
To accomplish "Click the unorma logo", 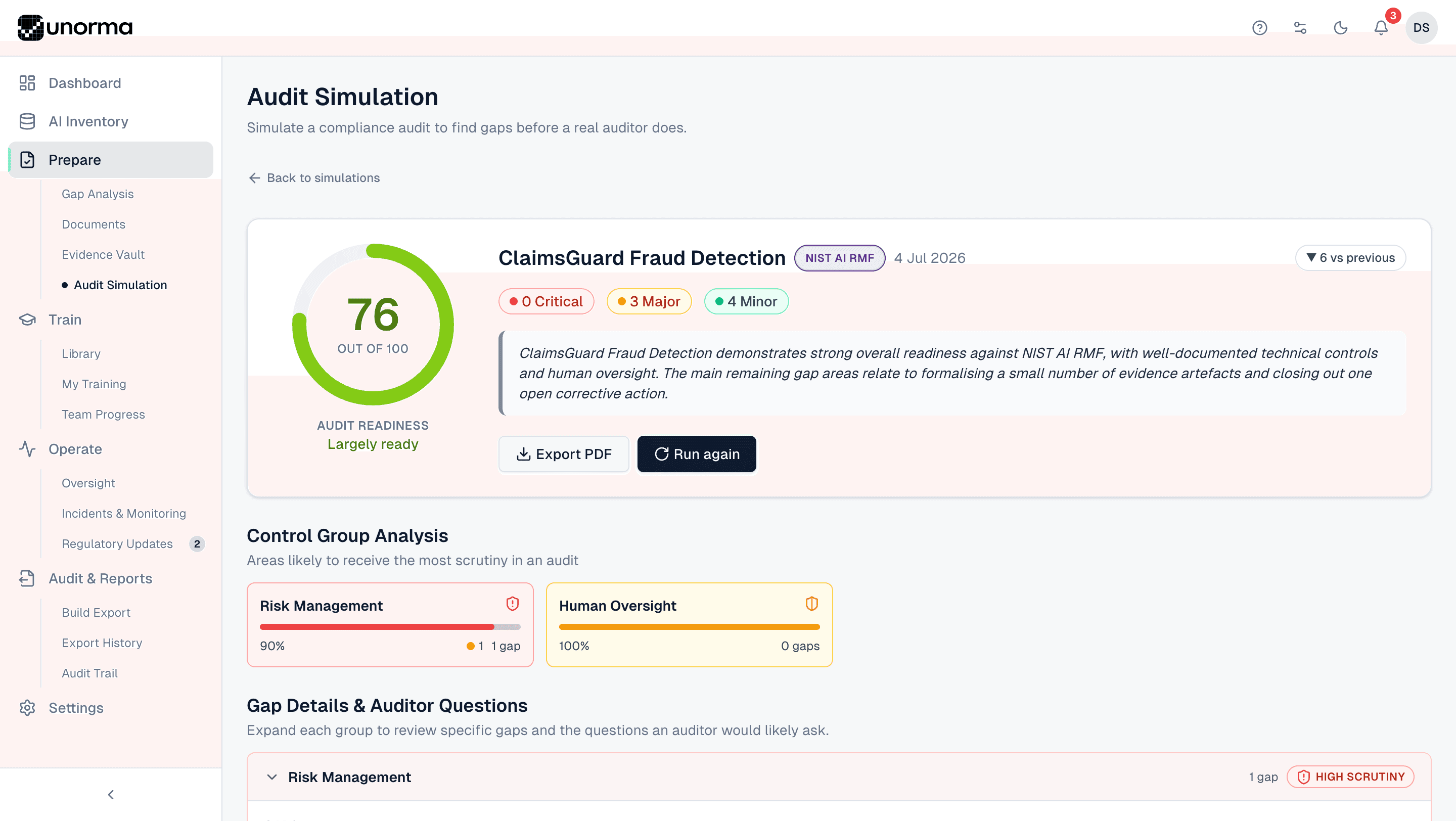I will coord(75,28).
